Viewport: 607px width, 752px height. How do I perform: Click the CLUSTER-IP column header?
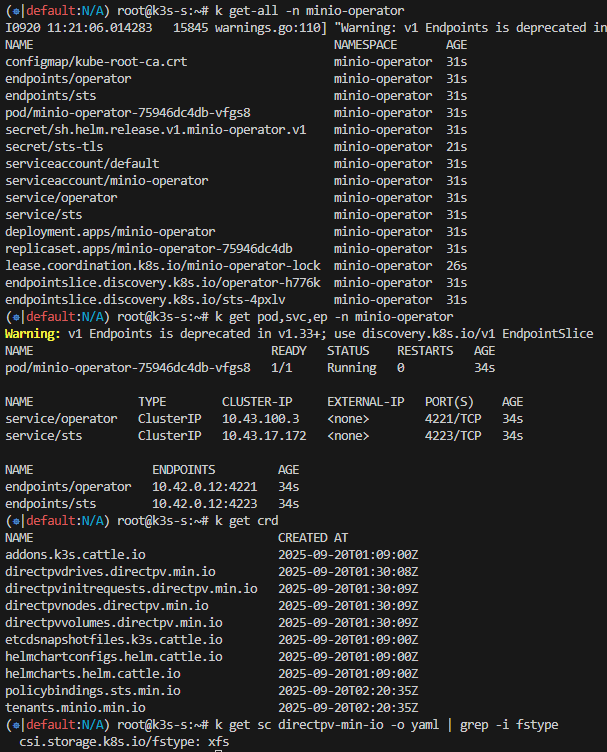(x=257, y=402)
